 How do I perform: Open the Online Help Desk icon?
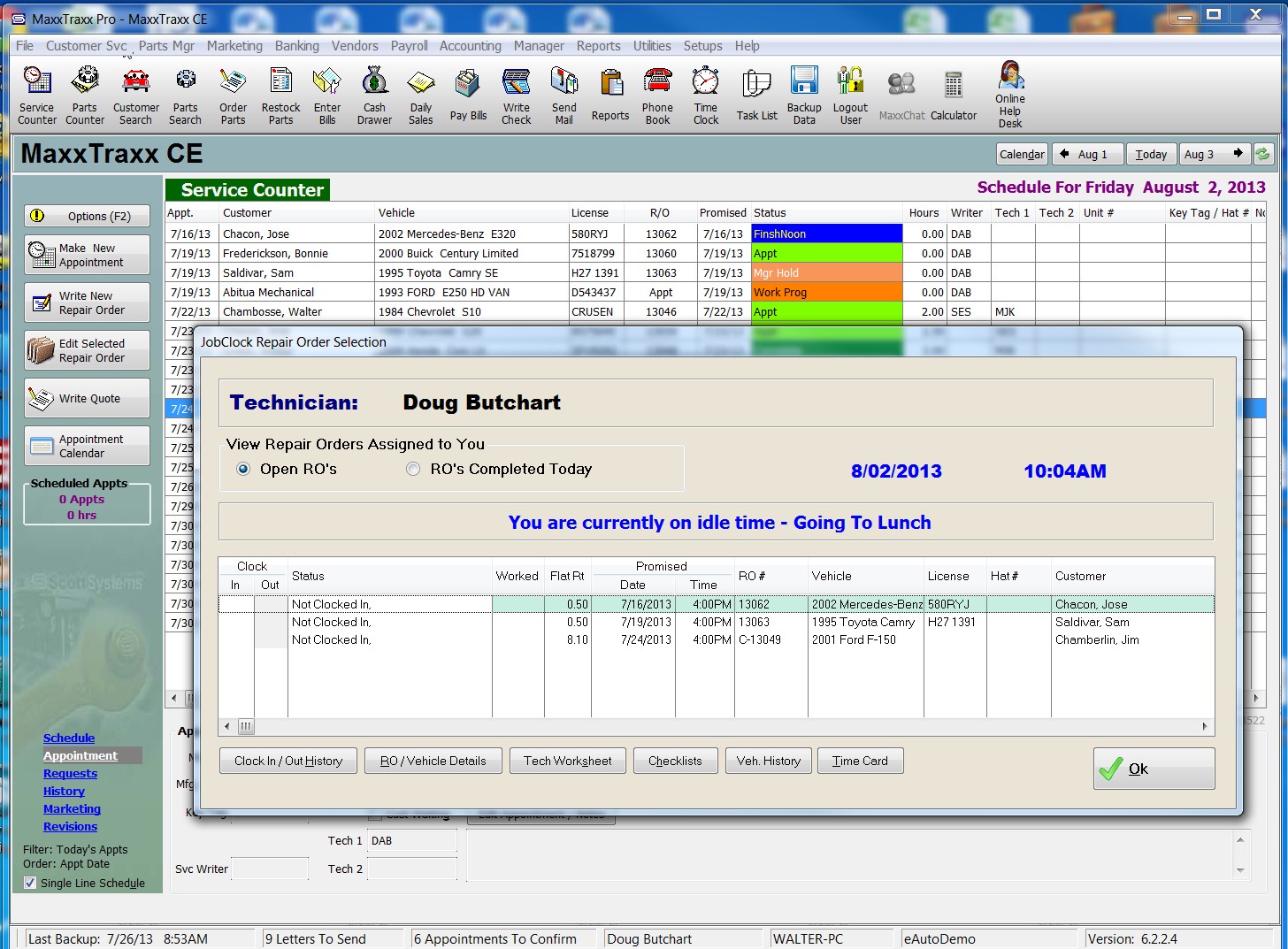pos(1010,95)
